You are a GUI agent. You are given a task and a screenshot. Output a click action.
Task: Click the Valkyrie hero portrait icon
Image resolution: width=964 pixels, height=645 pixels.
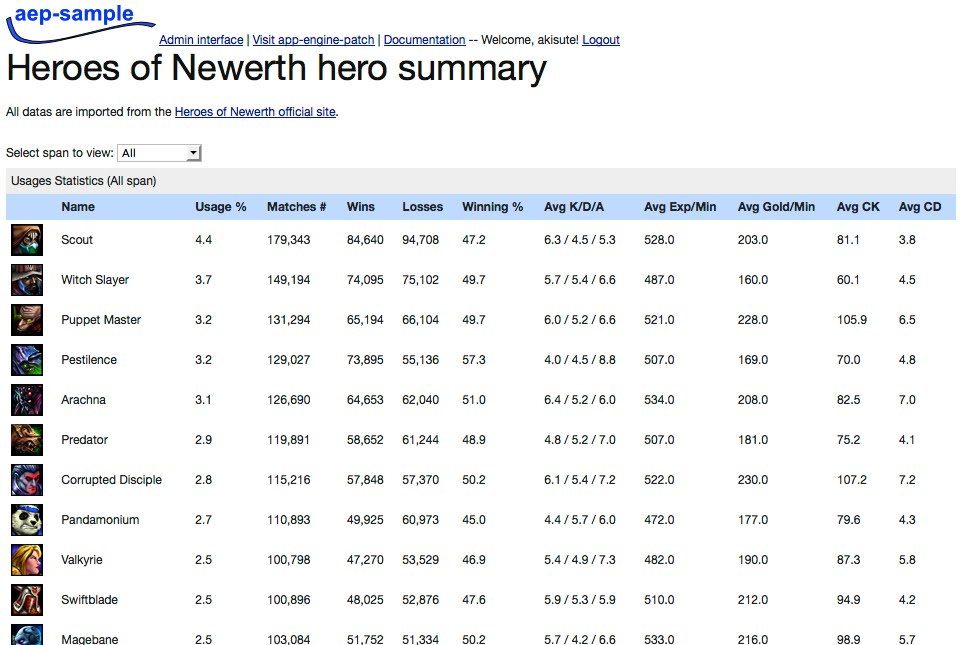[27, 560]
